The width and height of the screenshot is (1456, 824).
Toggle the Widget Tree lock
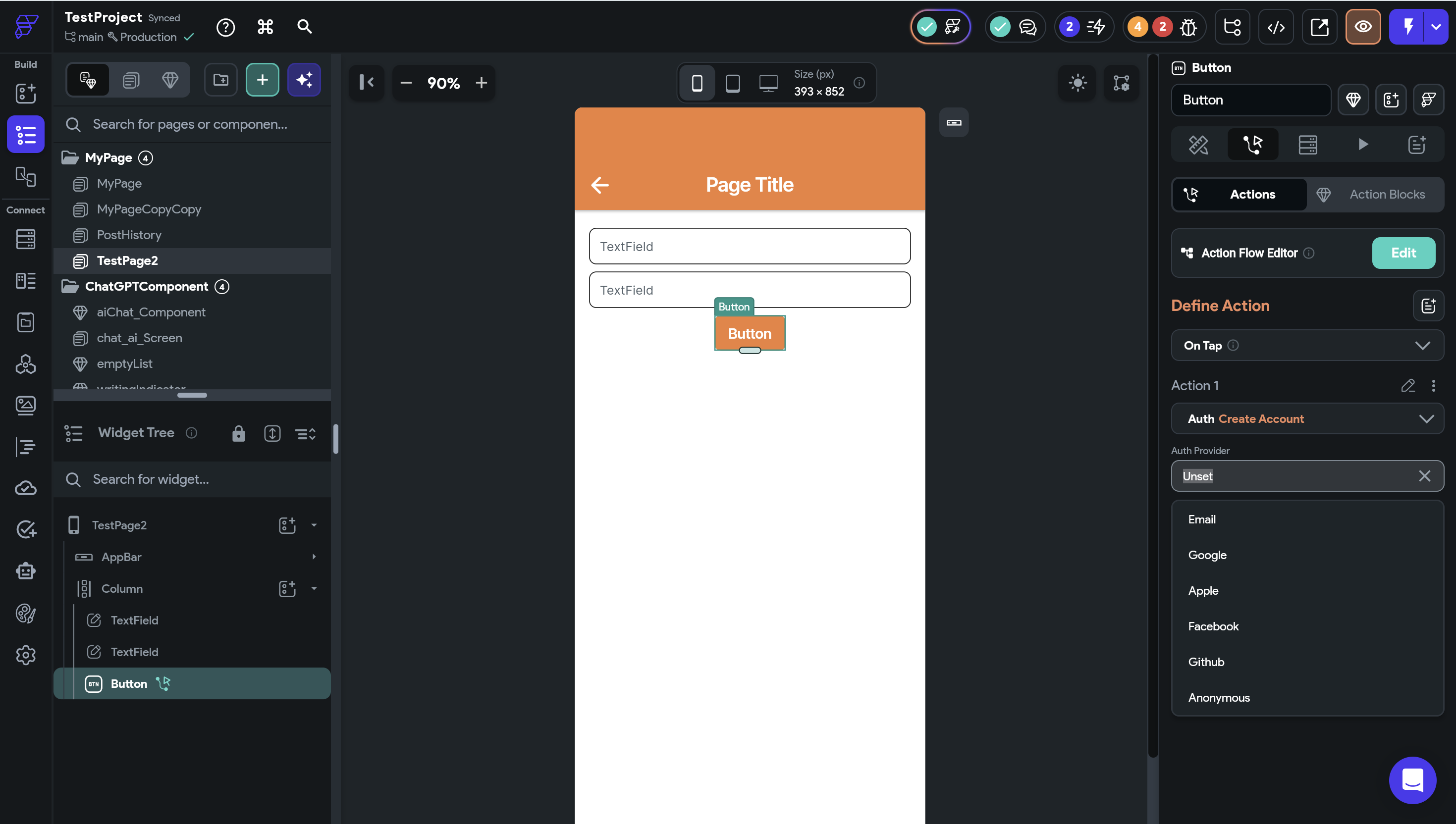coord(238,433)
